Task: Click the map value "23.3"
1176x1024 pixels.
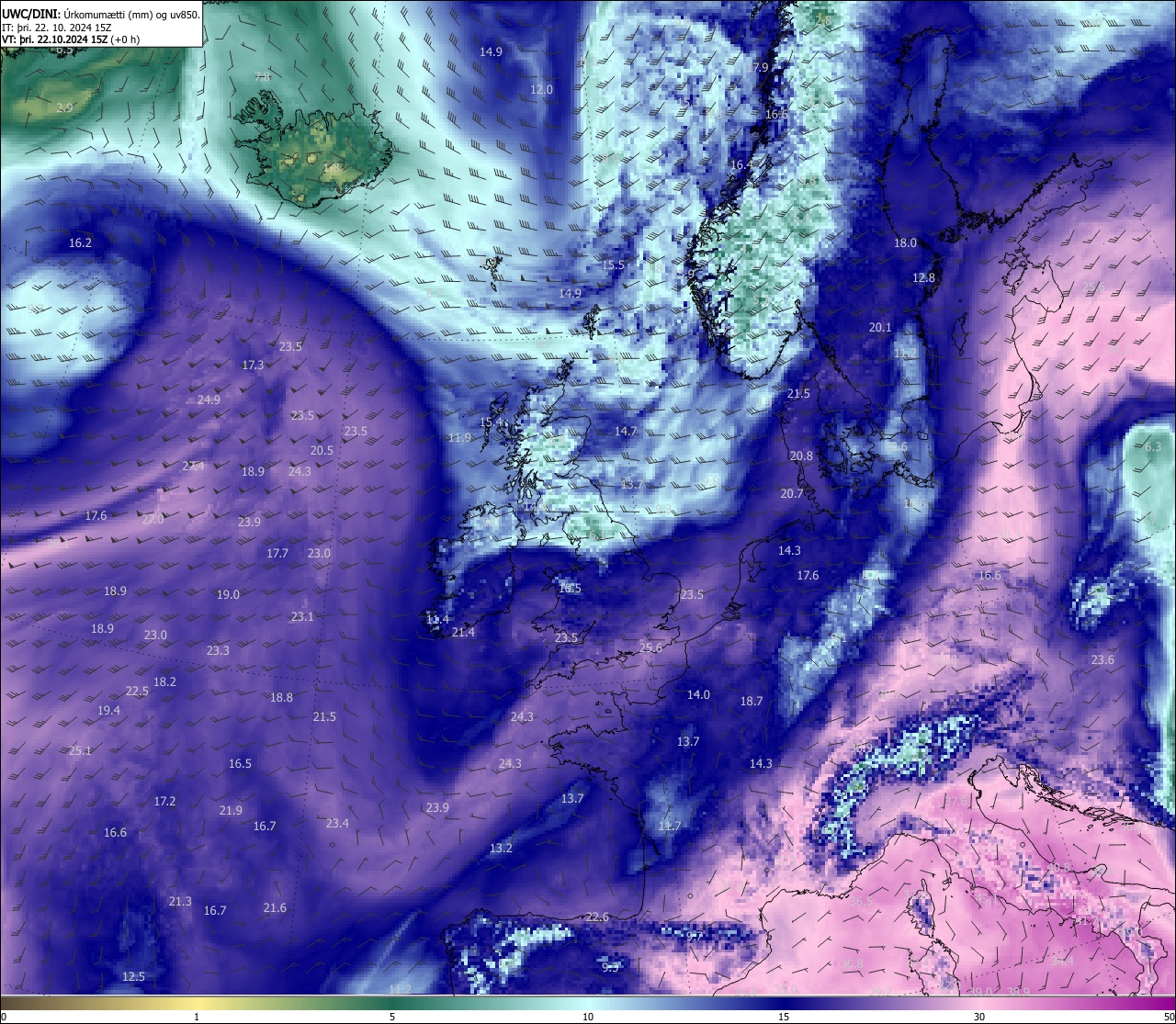Action: (218, 650)
